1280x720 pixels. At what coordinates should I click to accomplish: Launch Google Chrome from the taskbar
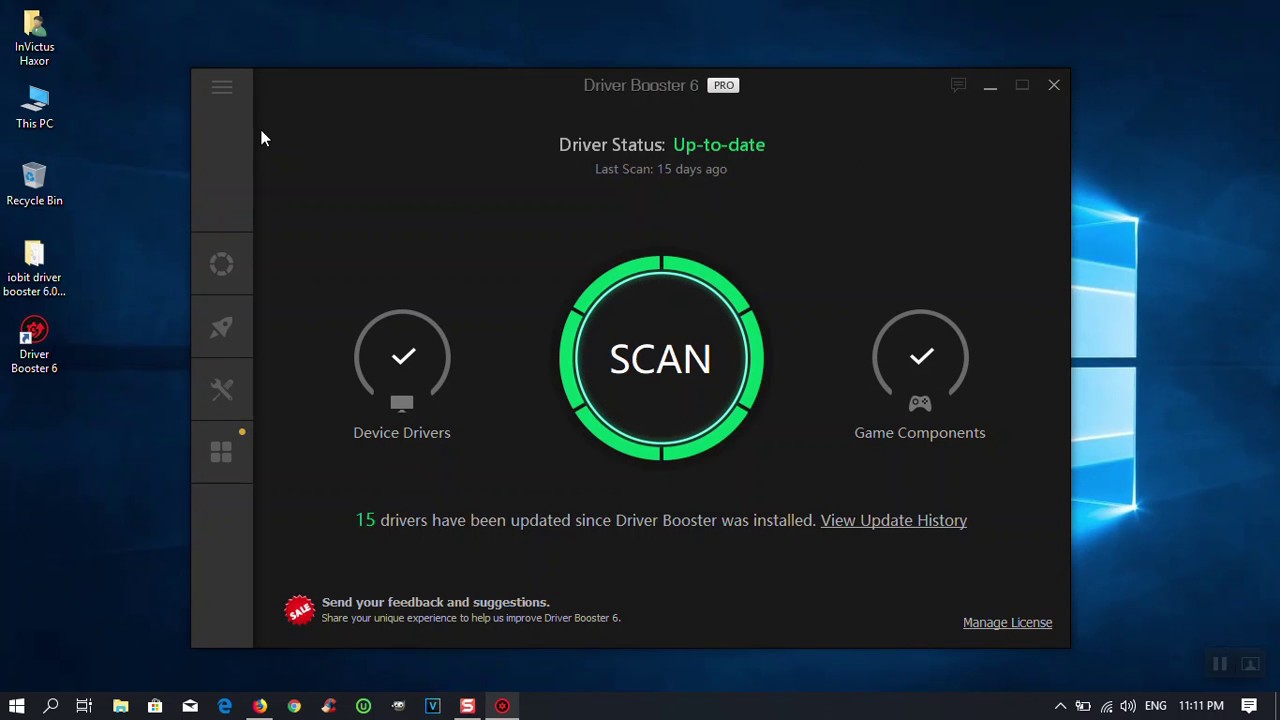294,706
